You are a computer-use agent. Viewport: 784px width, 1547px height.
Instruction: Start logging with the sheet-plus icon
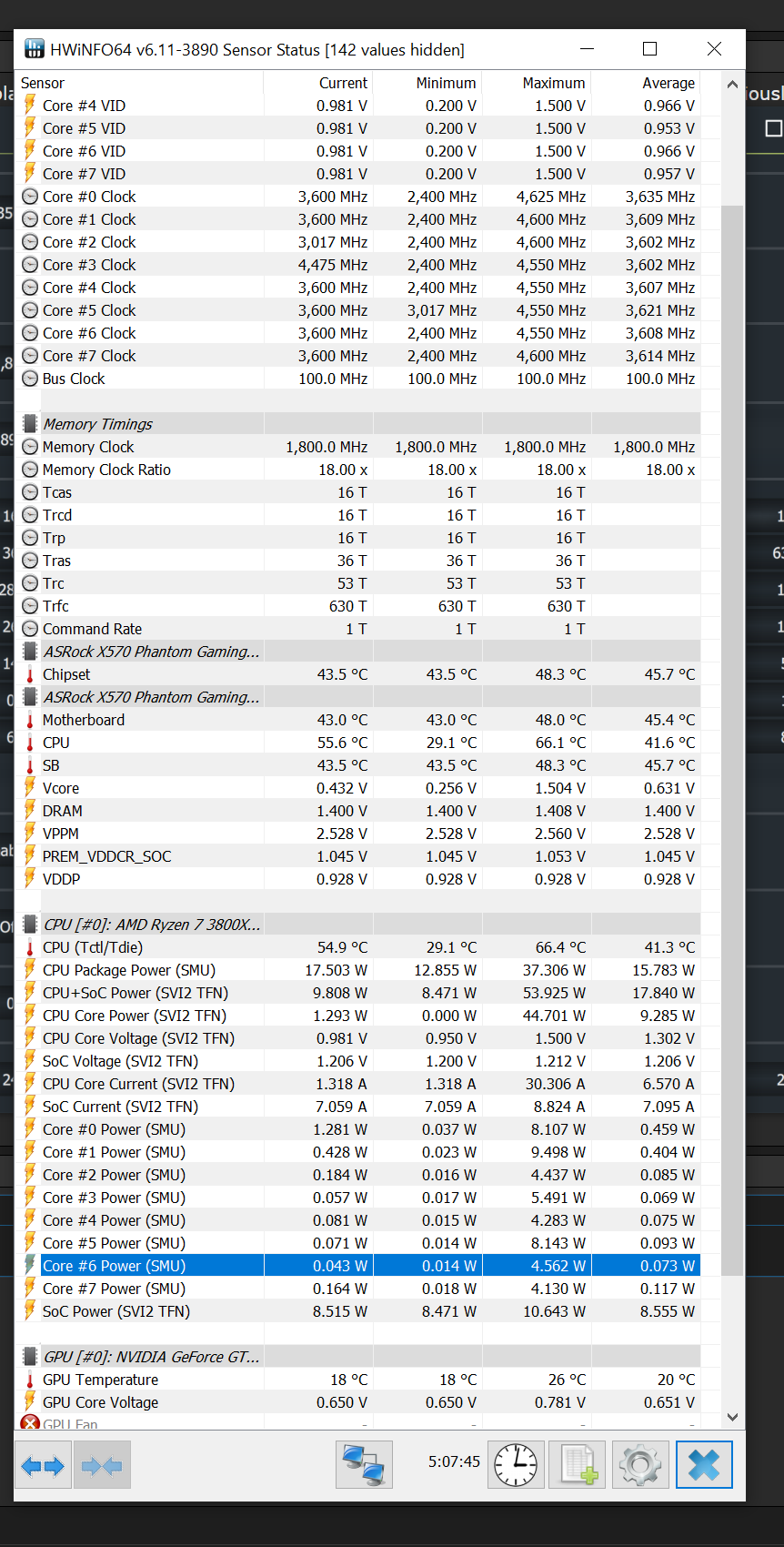pos(578,1465)
